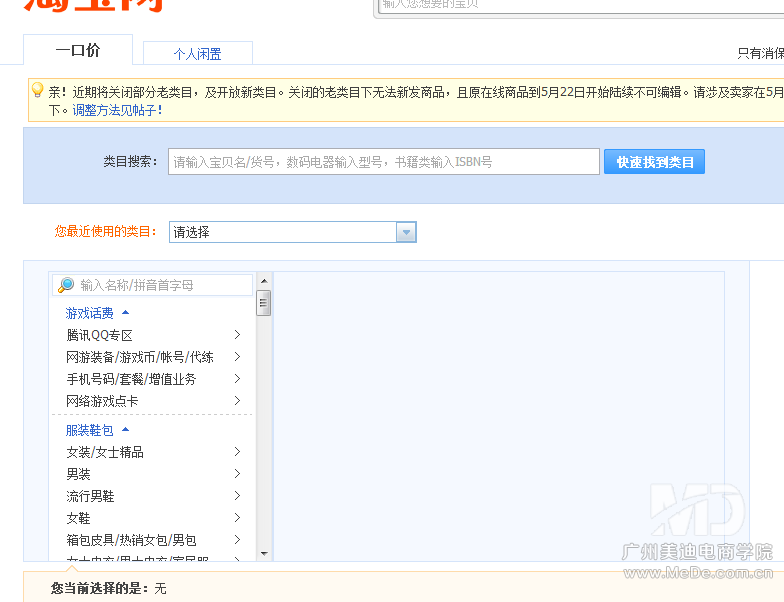Expand the 网络游戏点卡 arrow
Screen dimensions: 784x602
[237, 401]
